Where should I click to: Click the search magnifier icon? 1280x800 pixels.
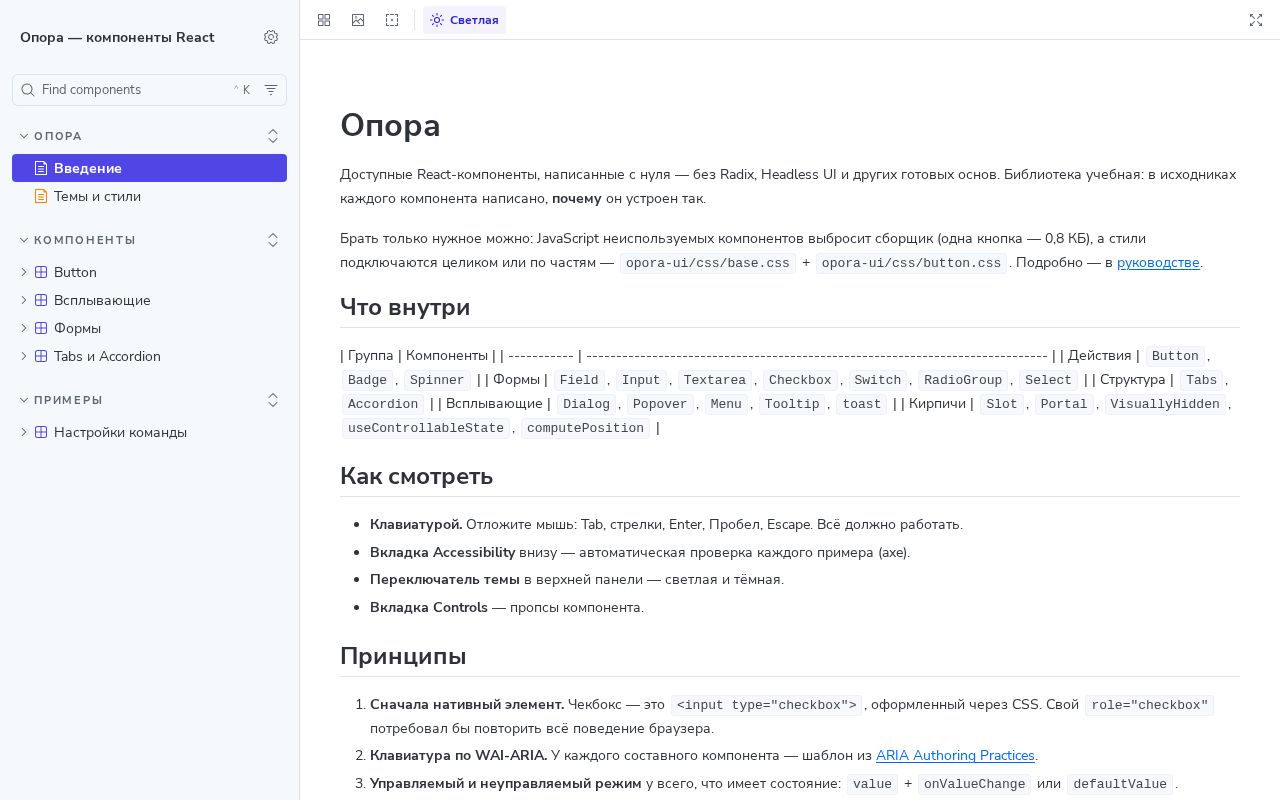pyautogui.click(x=28, y=90)
